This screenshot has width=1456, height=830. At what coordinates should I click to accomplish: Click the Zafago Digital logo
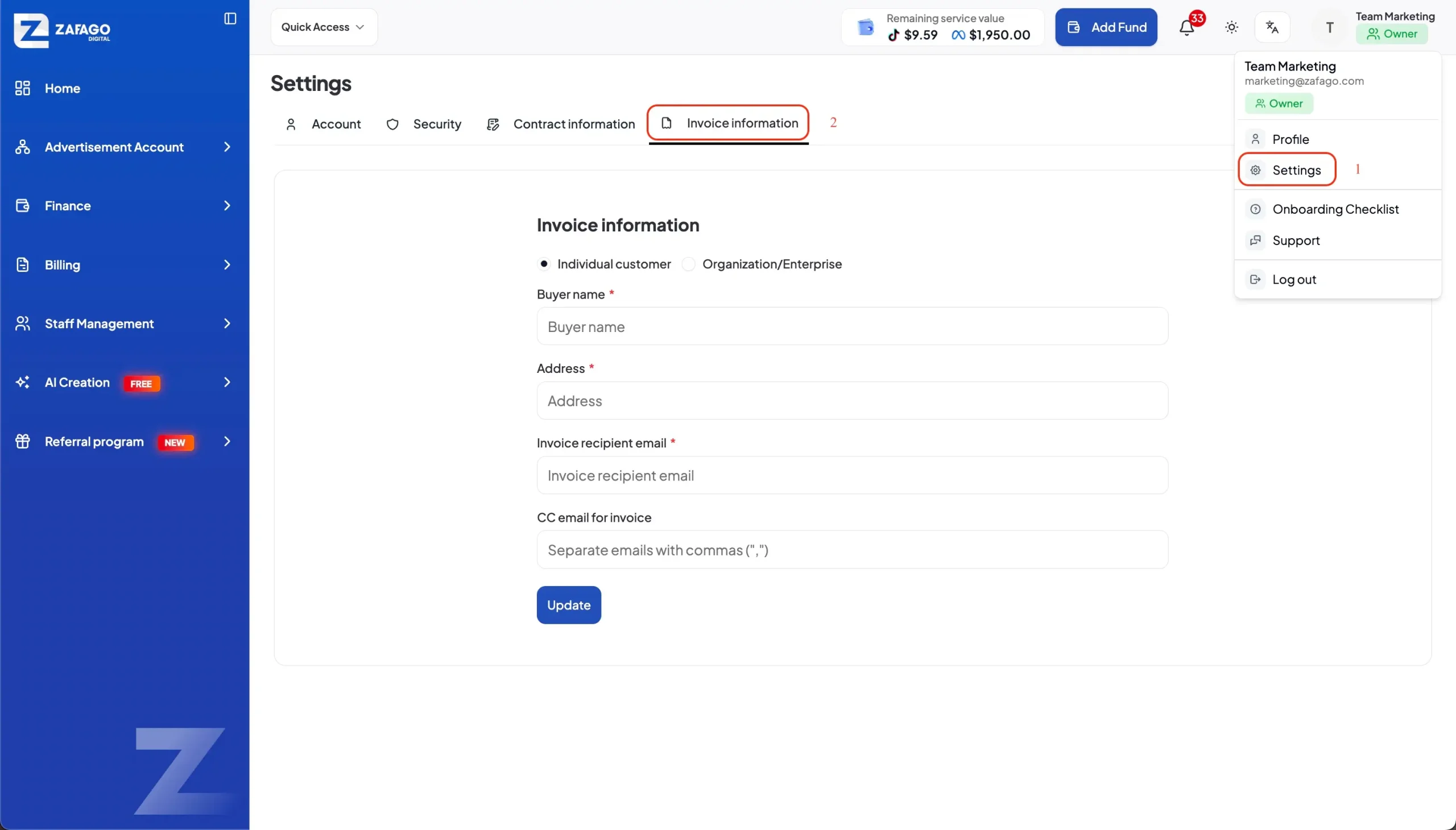pyautogui.click(x=61, y=30)
